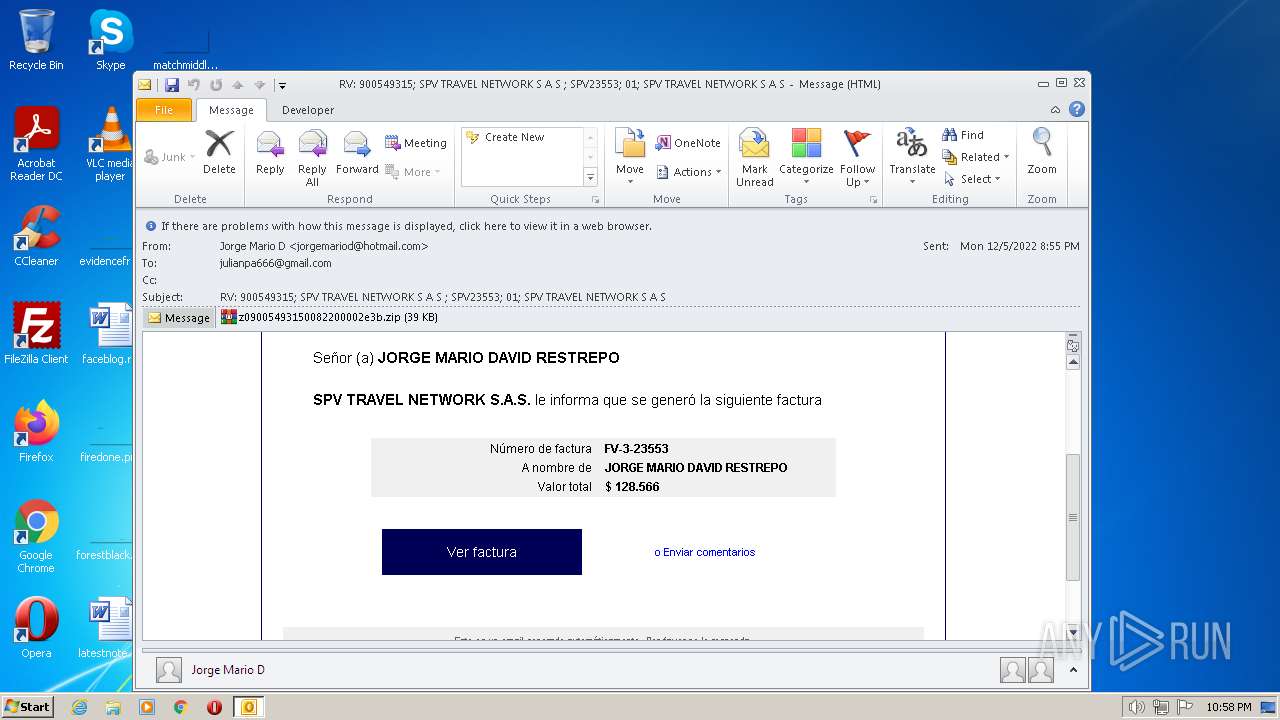
Task: Save the message with the floppy icon
Action: coord(172,85)
